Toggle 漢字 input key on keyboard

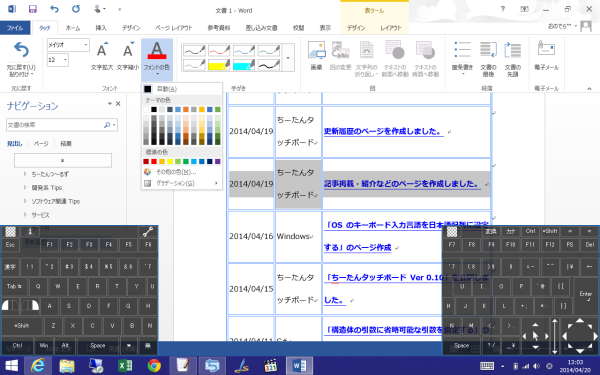click(10, 267)
